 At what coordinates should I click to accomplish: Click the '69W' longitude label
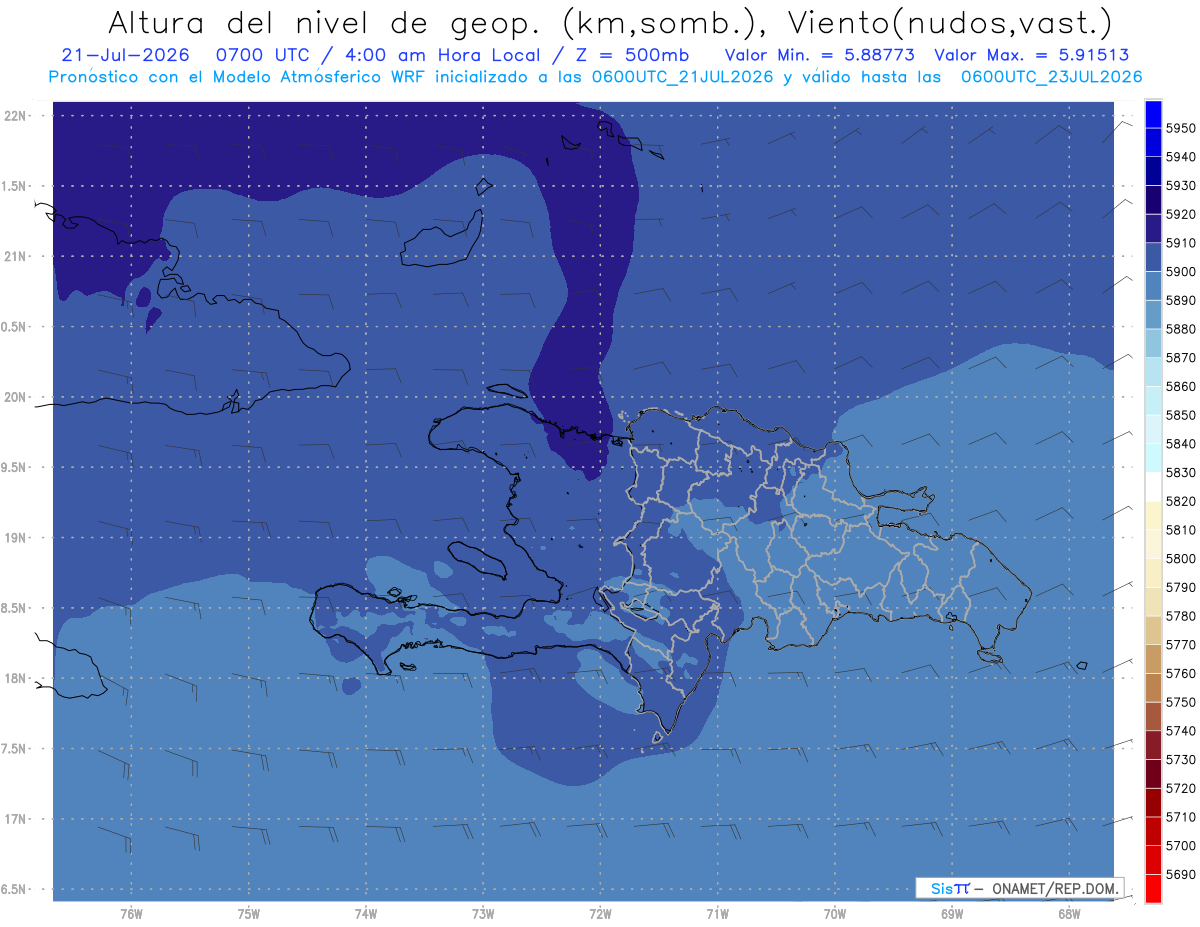pos(952,914)
